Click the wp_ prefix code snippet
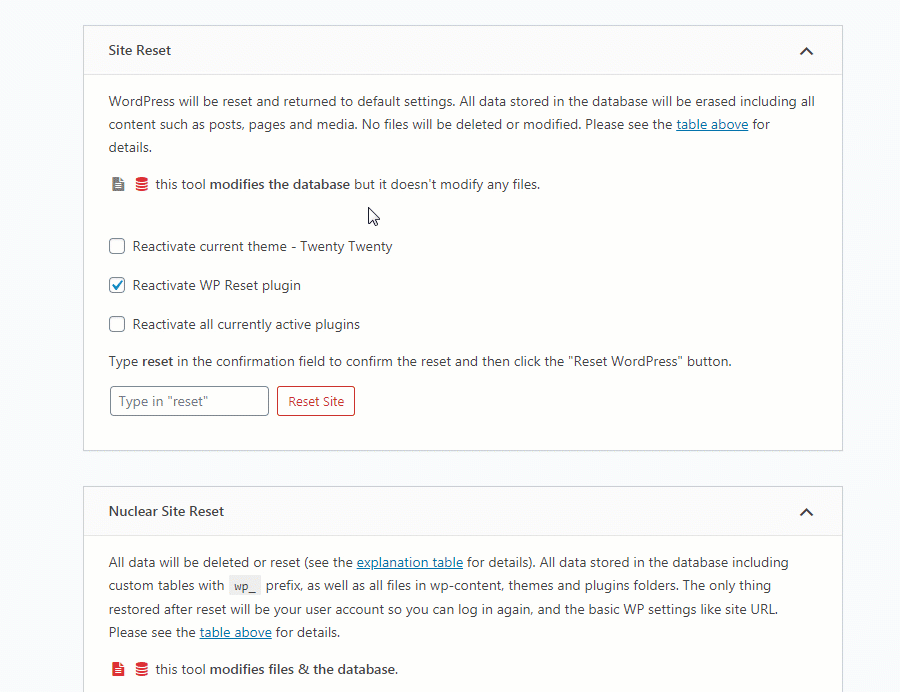This screenshot has height=692, width=900. pyautogui.click(x=245, y=586)
